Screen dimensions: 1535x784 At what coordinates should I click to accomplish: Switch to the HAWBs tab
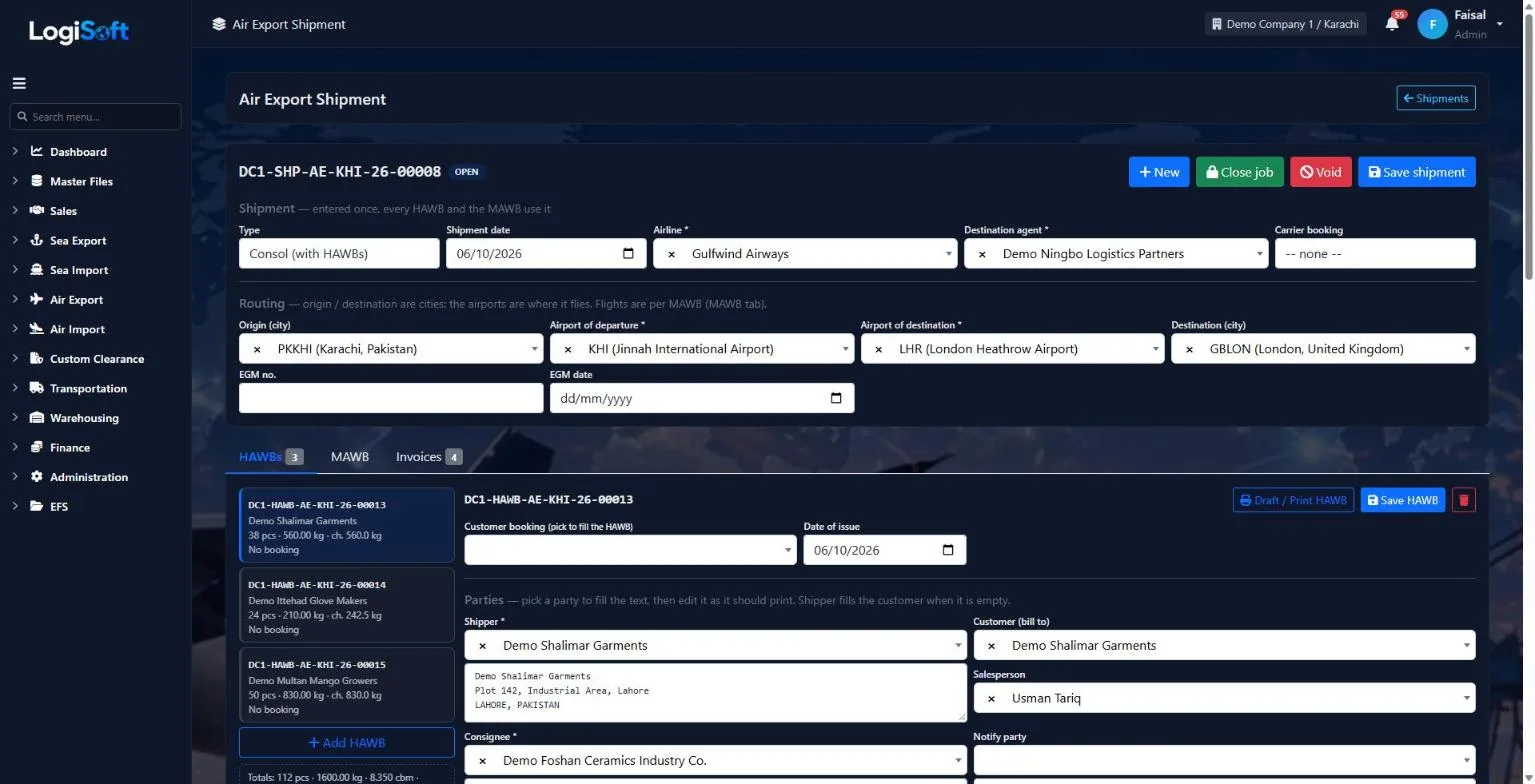point(271,457)
